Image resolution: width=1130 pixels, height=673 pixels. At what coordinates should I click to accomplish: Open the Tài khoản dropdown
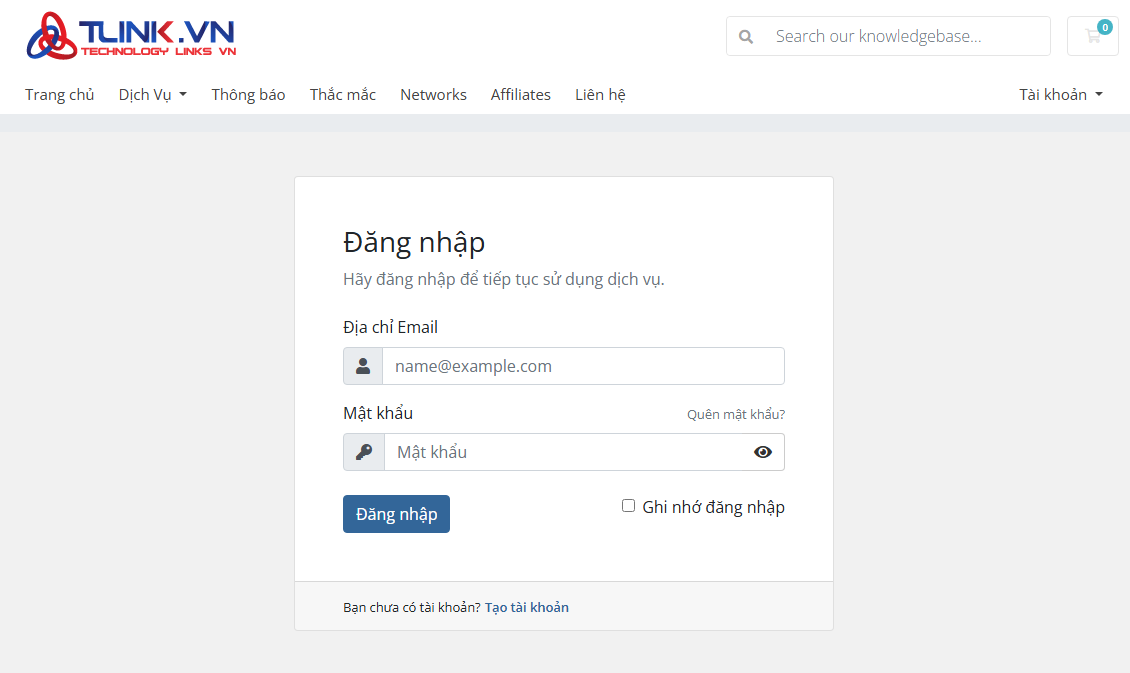(x=1060, y=95)
